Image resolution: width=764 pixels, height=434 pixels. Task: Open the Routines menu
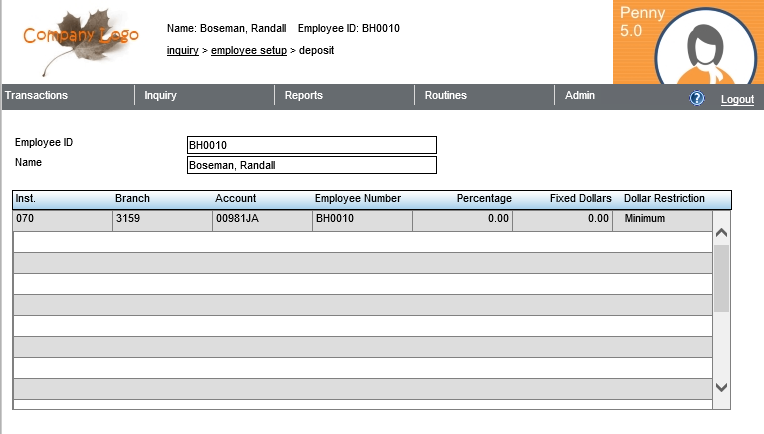click(445, 96)
